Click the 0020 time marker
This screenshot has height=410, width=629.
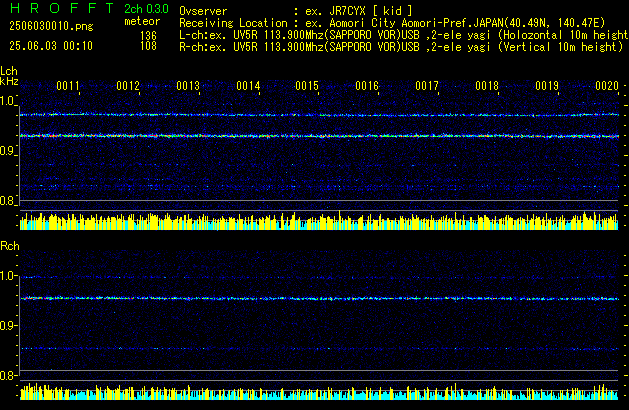pos(607,86)
